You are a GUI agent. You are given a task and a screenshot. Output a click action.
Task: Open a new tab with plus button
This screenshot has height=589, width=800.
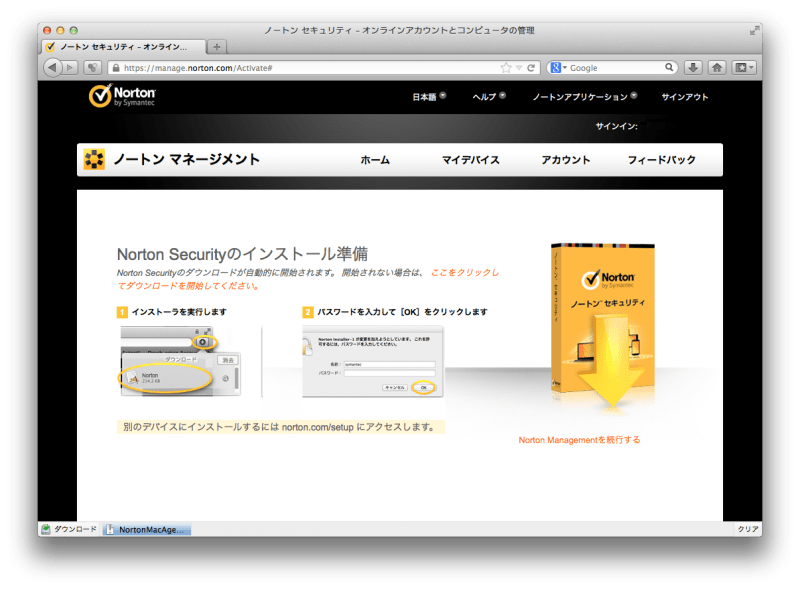click(x=217, y=47)
